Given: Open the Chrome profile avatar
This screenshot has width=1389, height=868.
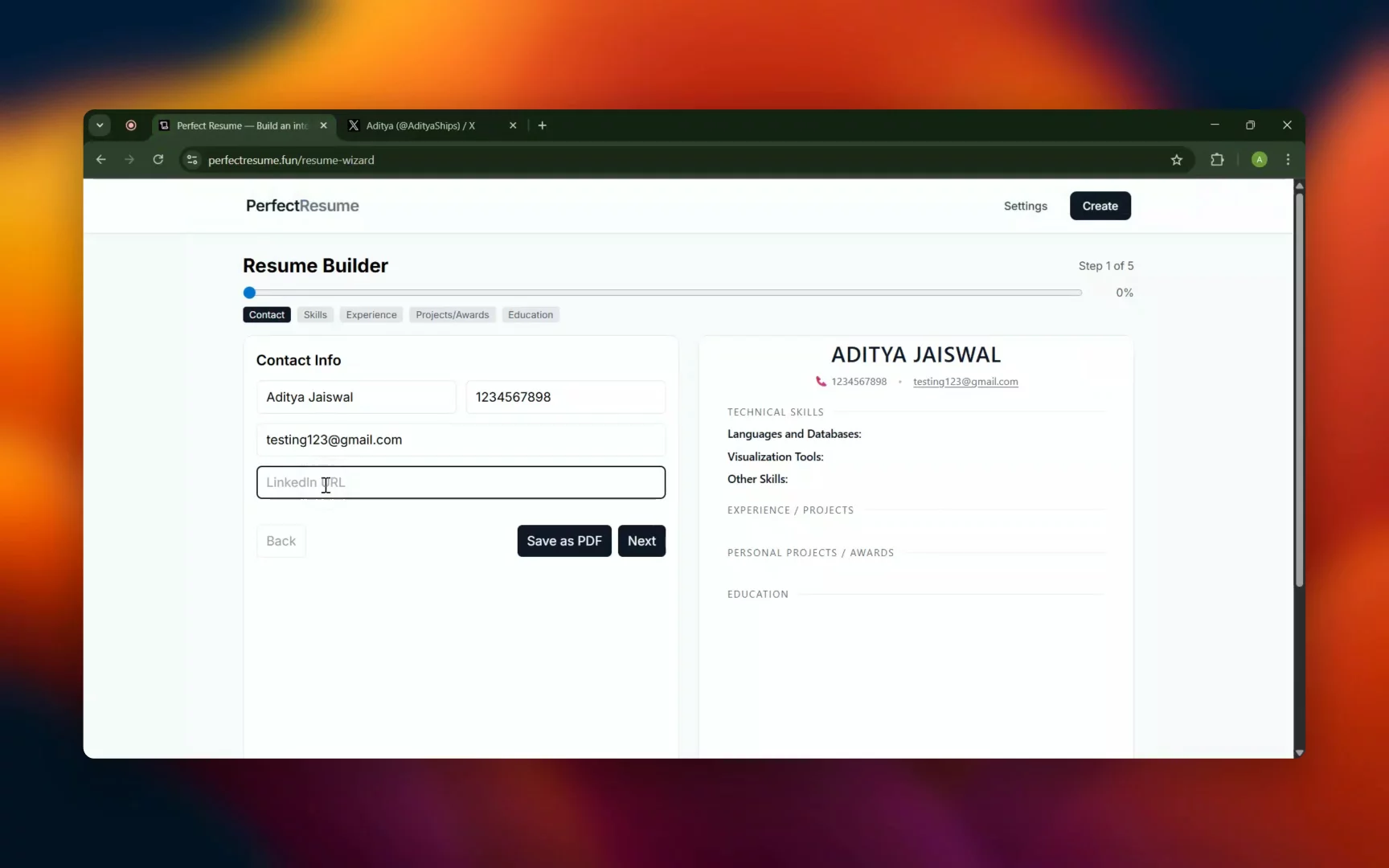Looking at the screenshot, I should tap(1259, 160).
